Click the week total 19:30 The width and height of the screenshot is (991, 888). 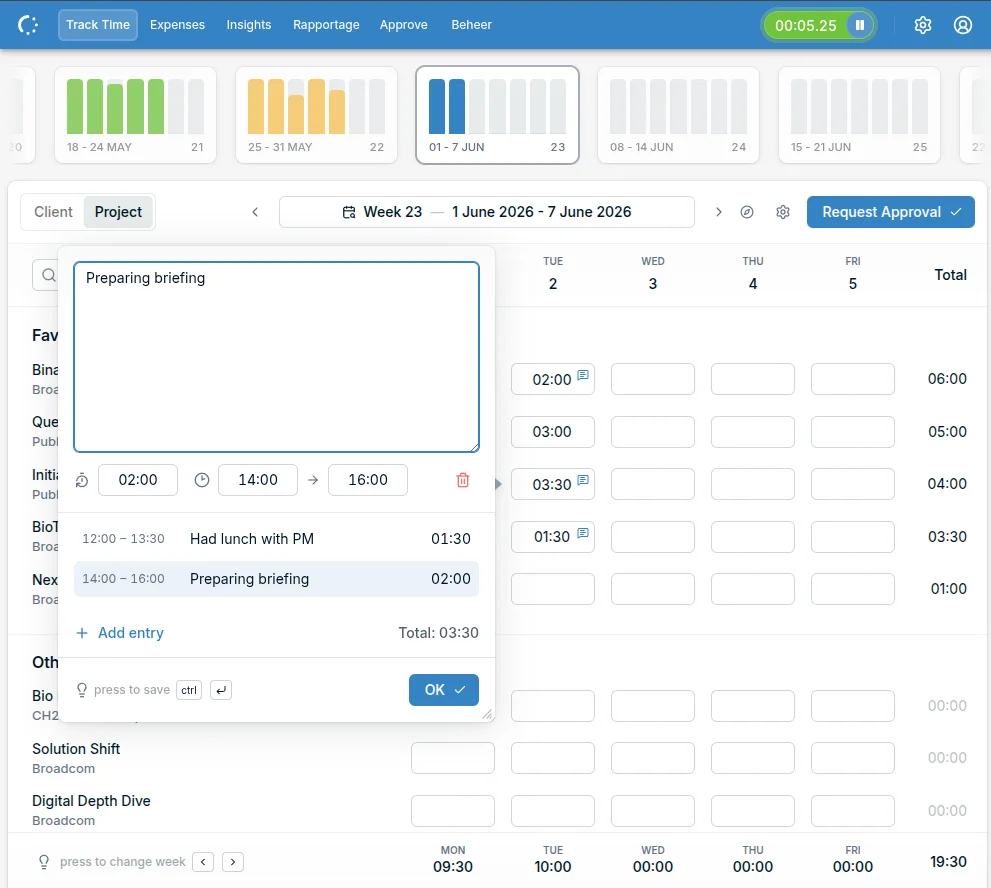click(x=948, y=862)
